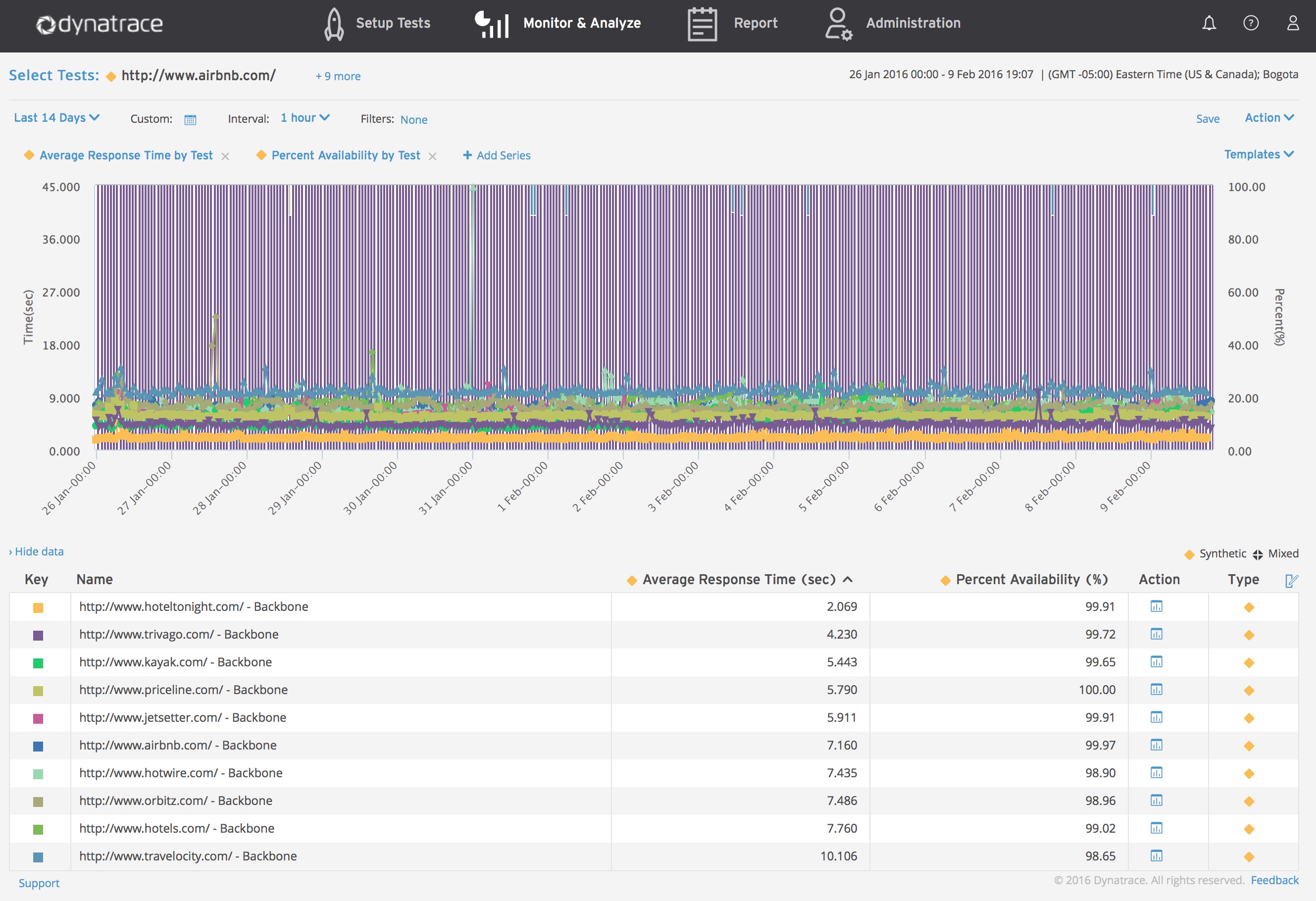Viewport: 1316px width, 901px height.
Task: Click jetsetter.com pink color key
Action: pos(38,719)
